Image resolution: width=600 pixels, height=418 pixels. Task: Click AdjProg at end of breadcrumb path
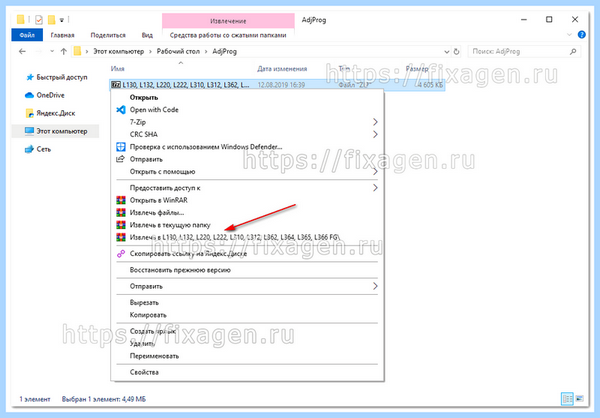pos(225,51)
